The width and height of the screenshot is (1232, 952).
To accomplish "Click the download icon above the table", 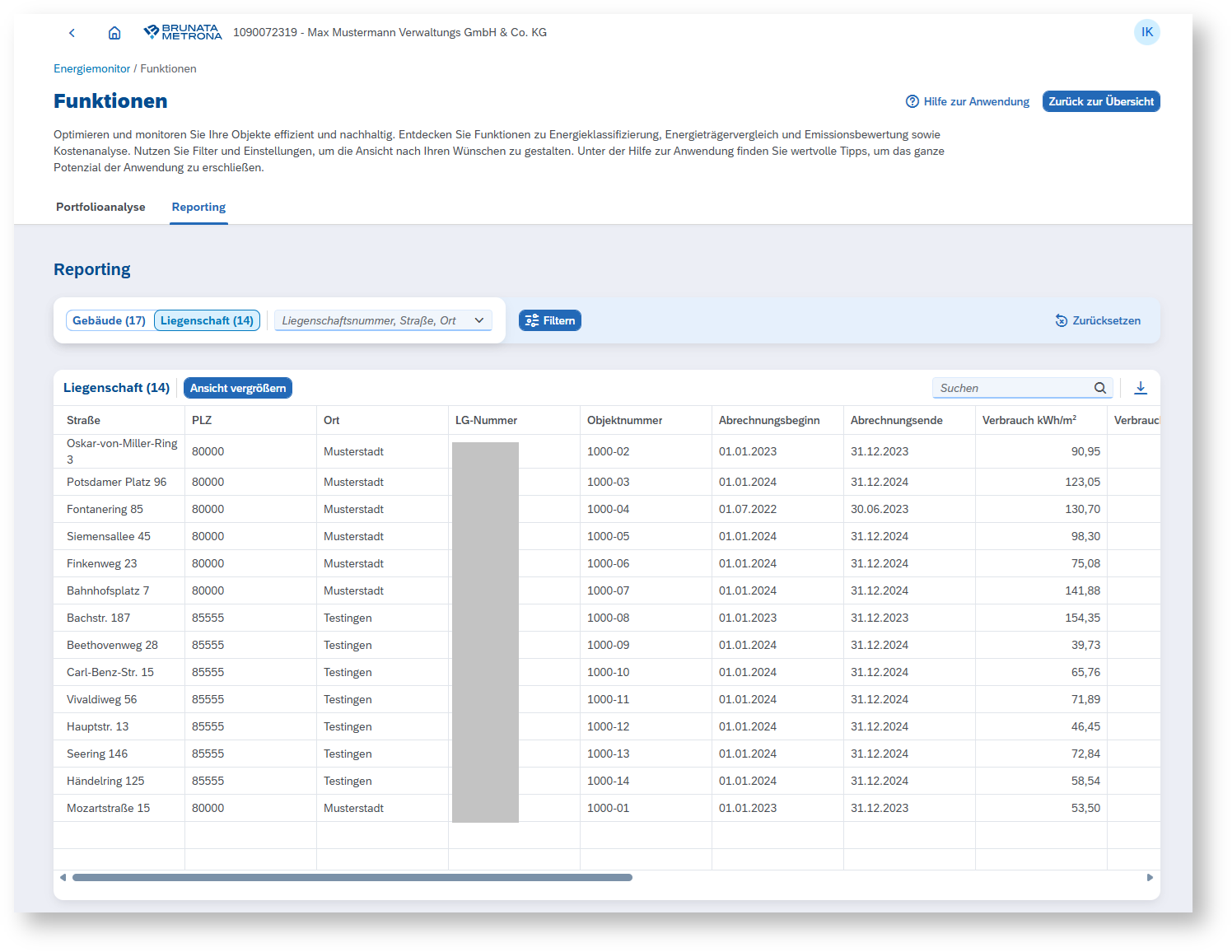I will point(1141,388).
